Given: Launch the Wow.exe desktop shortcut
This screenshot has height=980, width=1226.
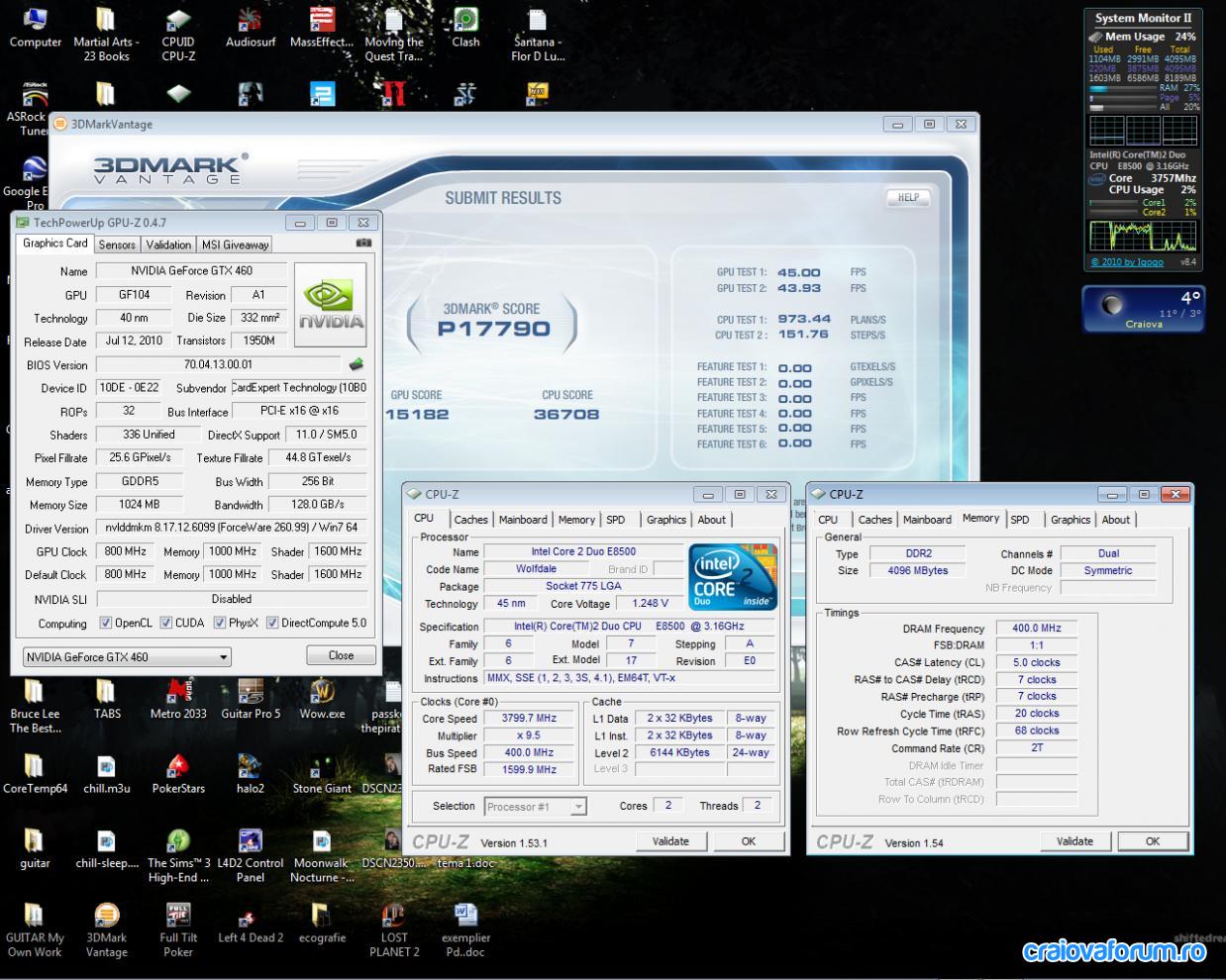Looking at the screenshot, I should click(x=322, y=699).
